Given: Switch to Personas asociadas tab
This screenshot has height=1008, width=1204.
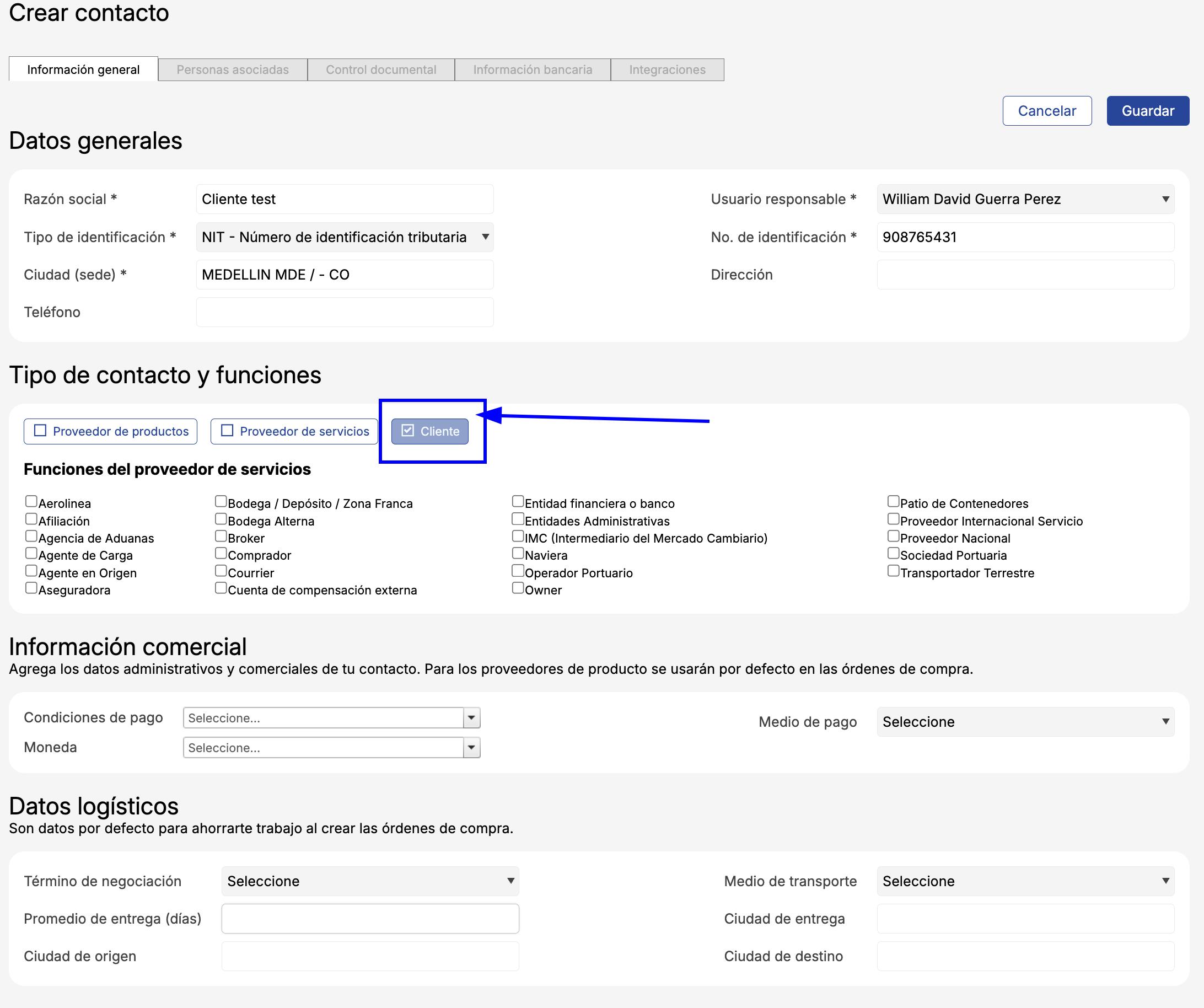Looking at the screenshot, I should [x=232, y=69].
